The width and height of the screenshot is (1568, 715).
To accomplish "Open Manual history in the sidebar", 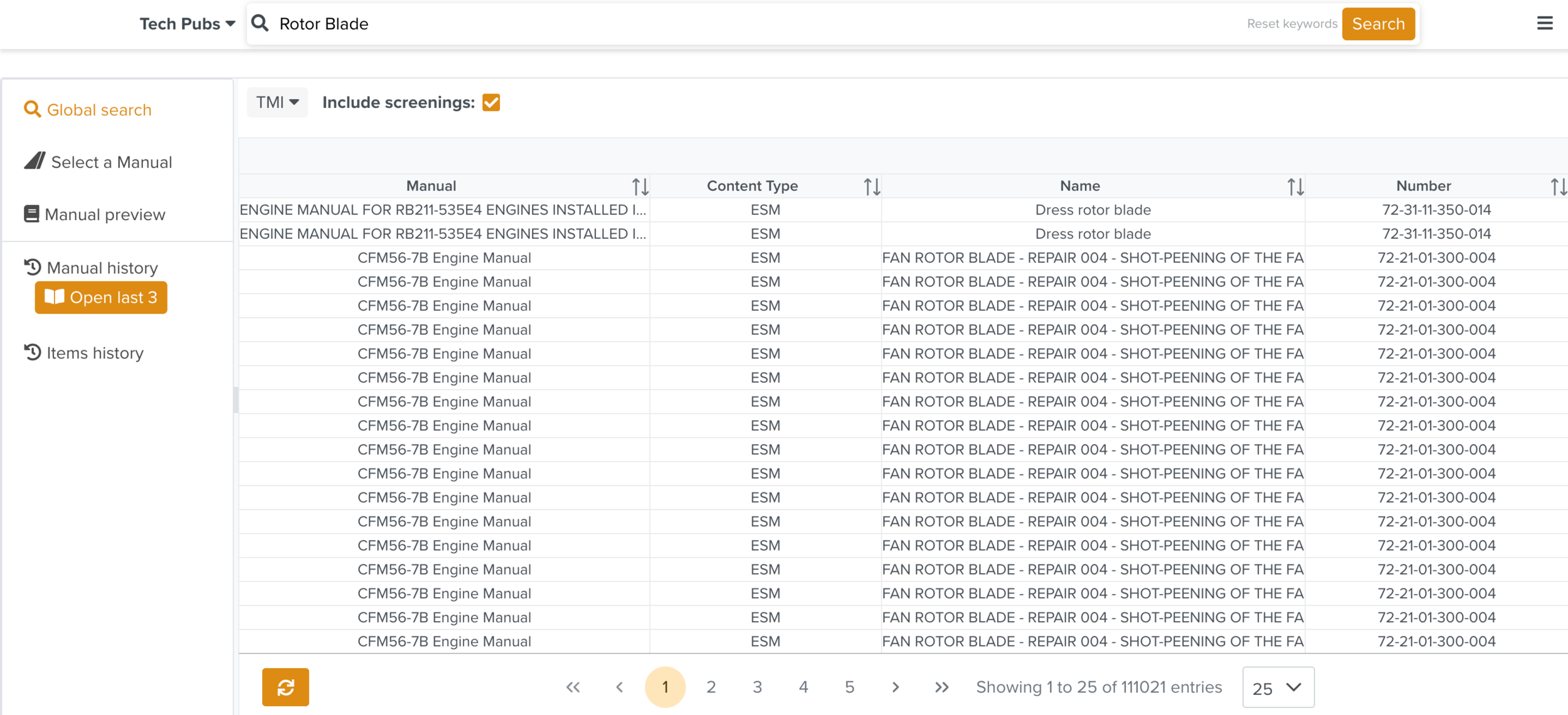I will [x=91, y=268].
